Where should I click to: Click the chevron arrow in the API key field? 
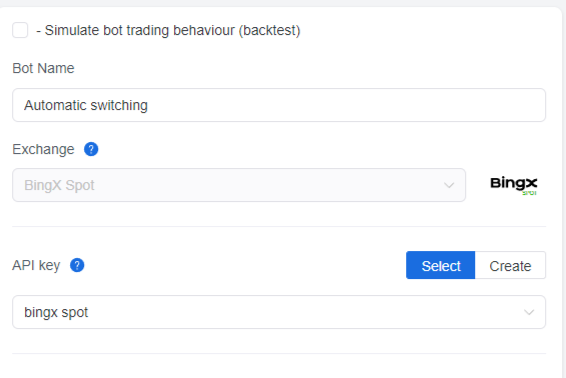point(529,312)
